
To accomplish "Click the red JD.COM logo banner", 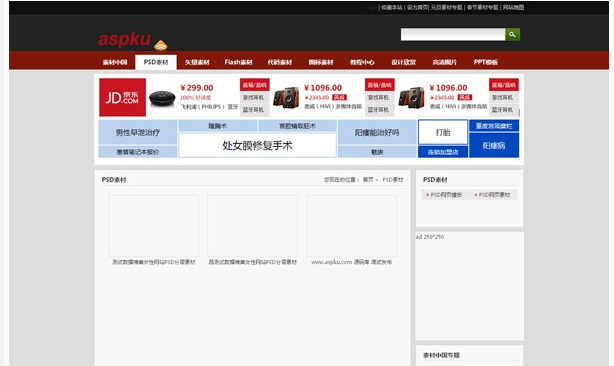I will coord(123,97).
